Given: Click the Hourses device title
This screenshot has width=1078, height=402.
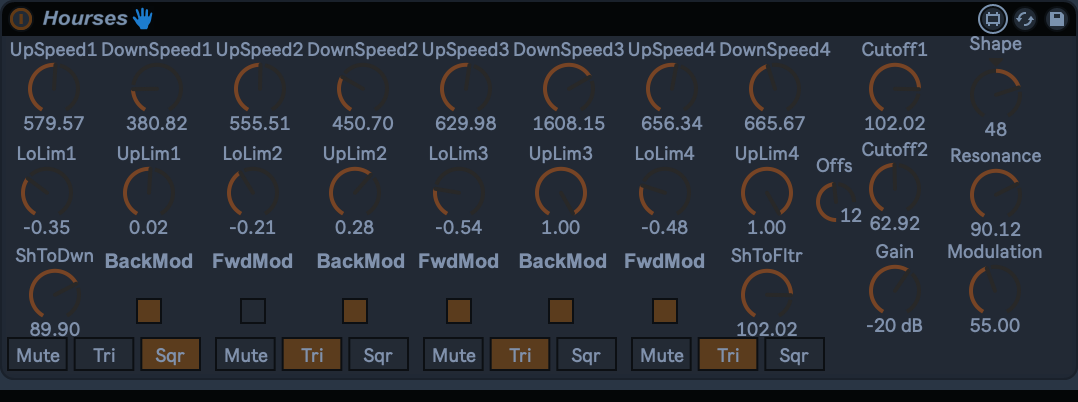Looking at the screenshot, I should click(85, 18).
